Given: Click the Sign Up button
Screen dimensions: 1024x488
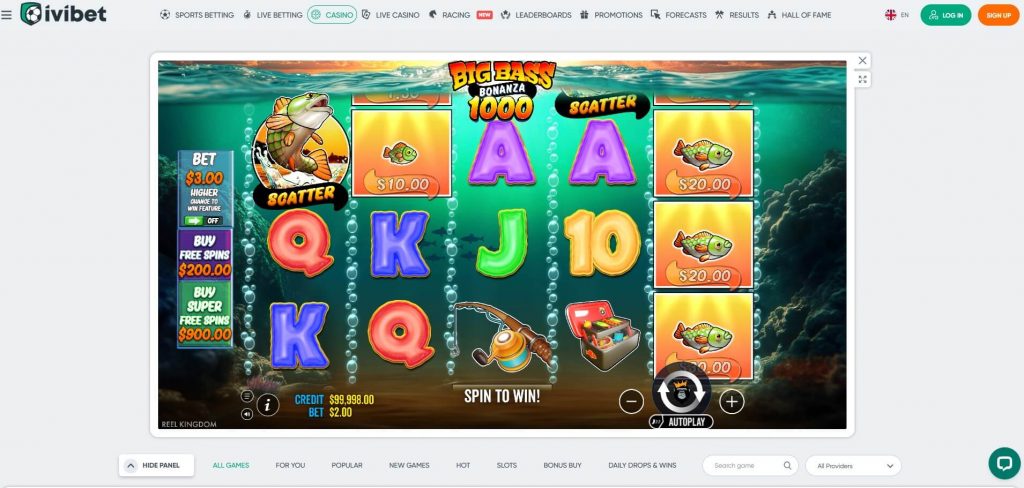Looking at the screenshot, I should (x=999, y=15).
